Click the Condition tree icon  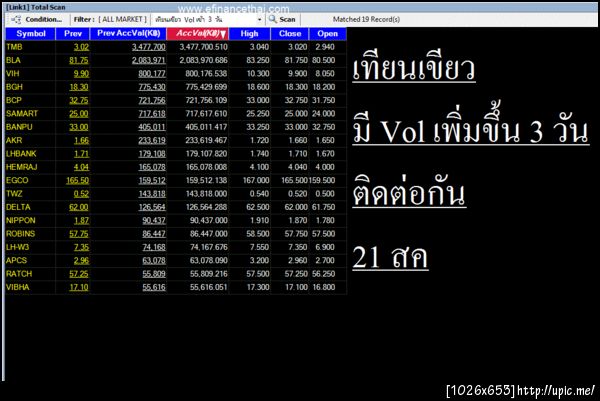[16, 20]
